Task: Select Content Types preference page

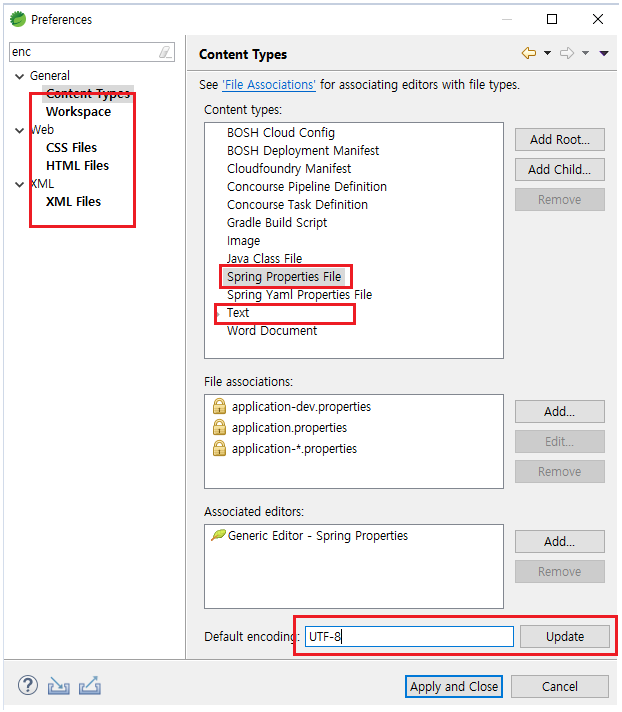Action: pos(88,94)
